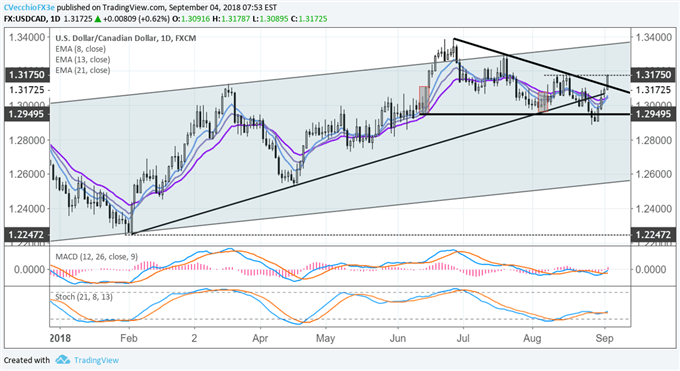Click the 1.22472 left price label
680x371 pixels.
(x=27, y=235)
